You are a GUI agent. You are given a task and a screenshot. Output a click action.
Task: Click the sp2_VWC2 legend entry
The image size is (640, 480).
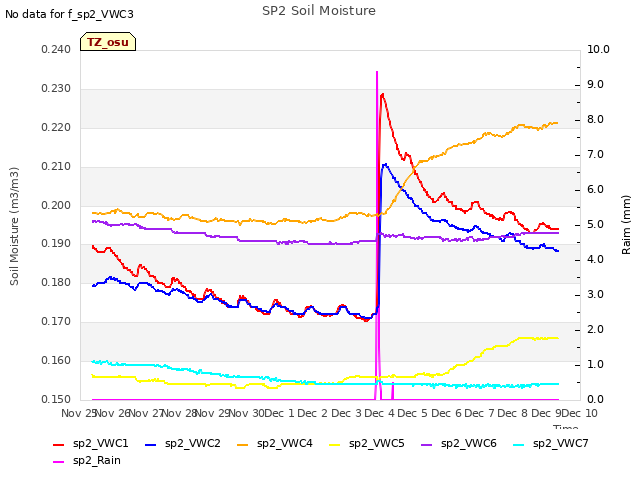tap(182, 444)
